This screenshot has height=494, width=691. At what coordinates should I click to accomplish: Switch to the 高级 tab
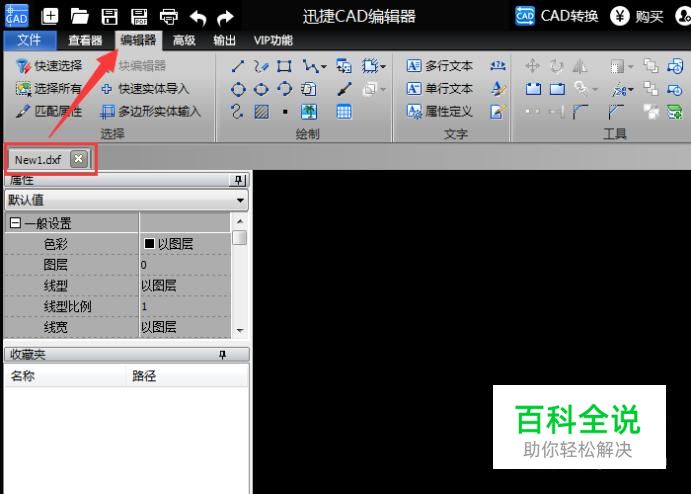point(184,41)
